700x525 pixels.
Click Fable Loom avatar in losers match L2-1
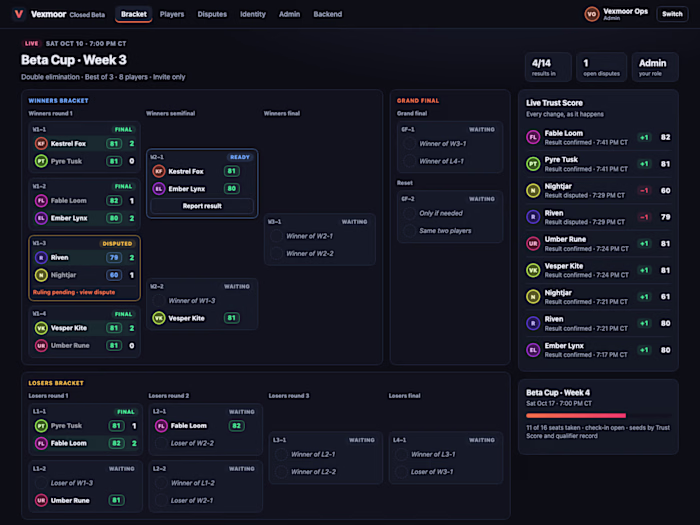pos(161,425)
